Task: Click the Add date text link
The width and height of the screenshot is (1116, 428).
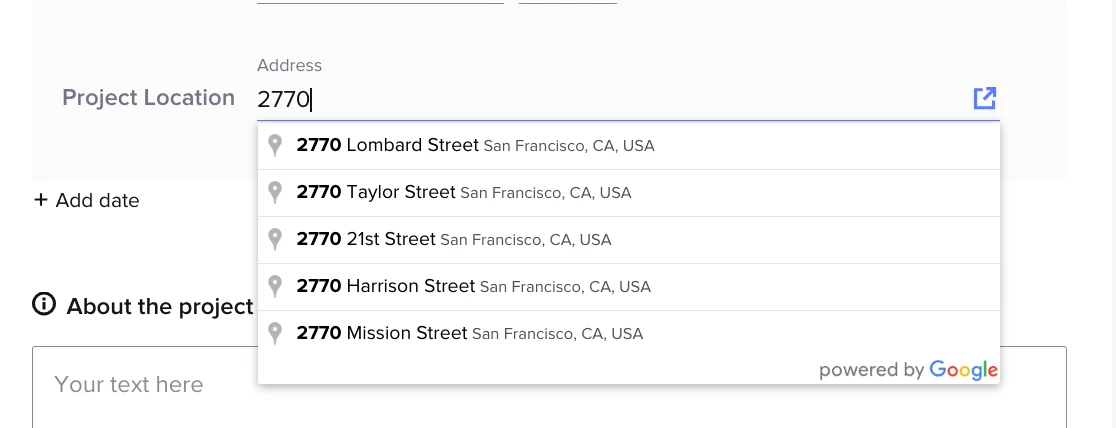Action: coord(97,200)
